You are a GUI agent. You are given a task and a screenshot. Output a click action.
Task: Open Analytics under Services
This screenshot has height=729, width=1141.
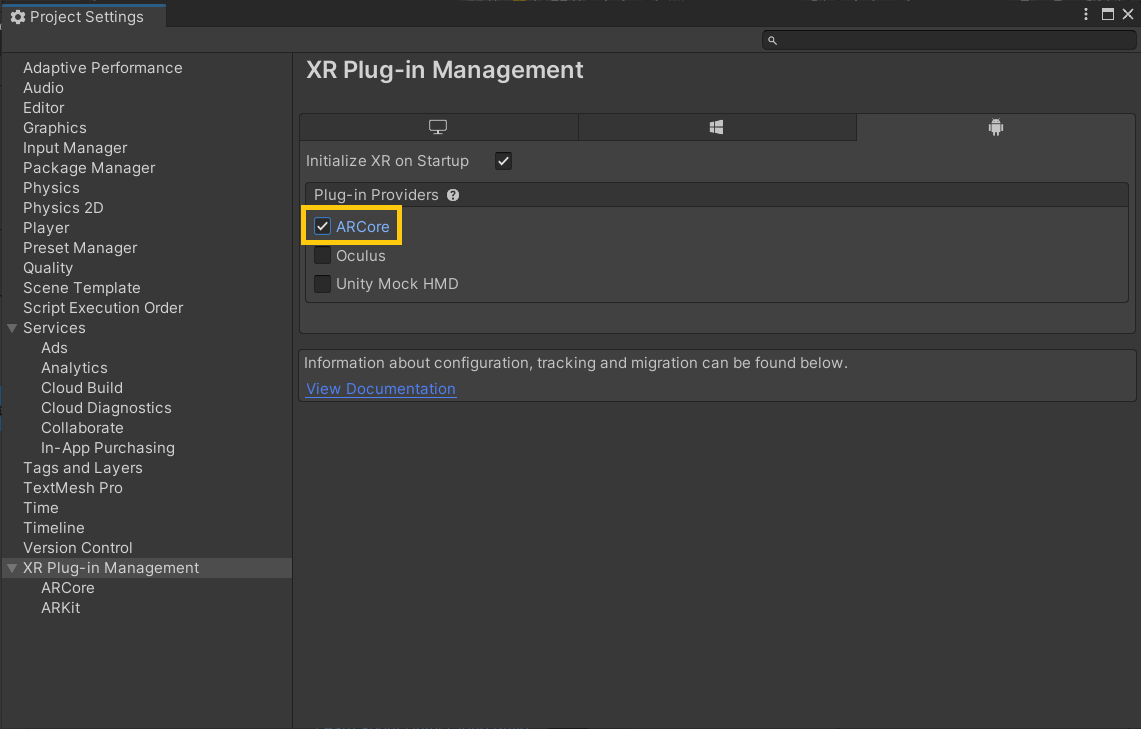(74, 368)
